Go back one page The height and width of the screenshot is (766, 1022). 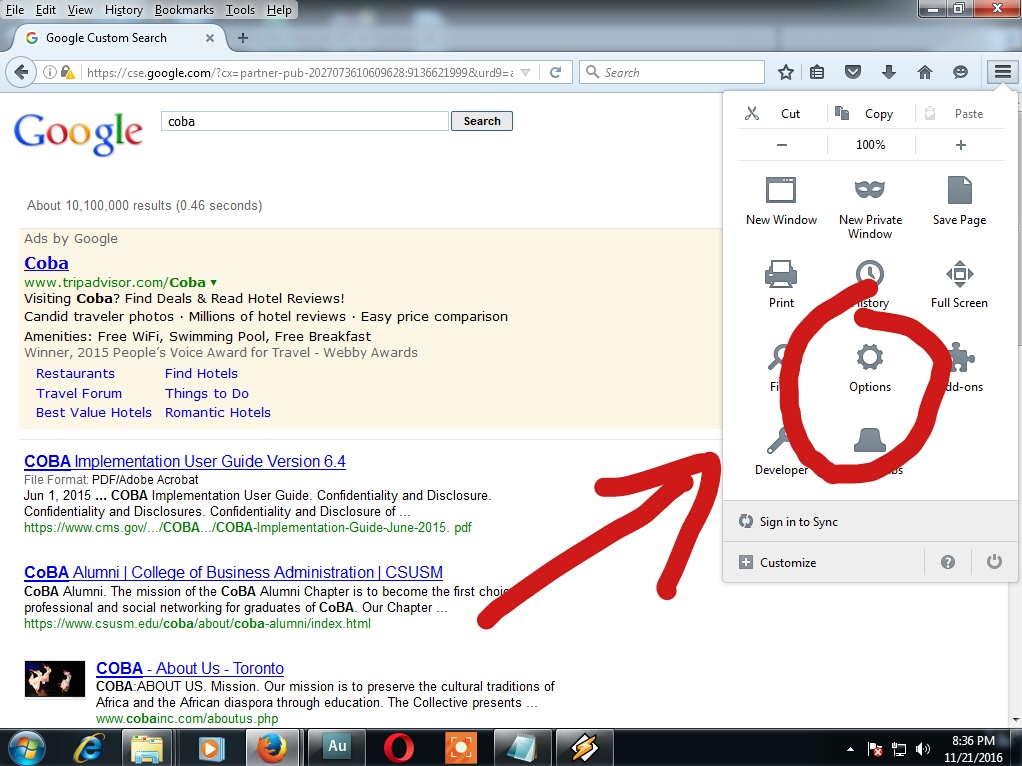(21, 72)
